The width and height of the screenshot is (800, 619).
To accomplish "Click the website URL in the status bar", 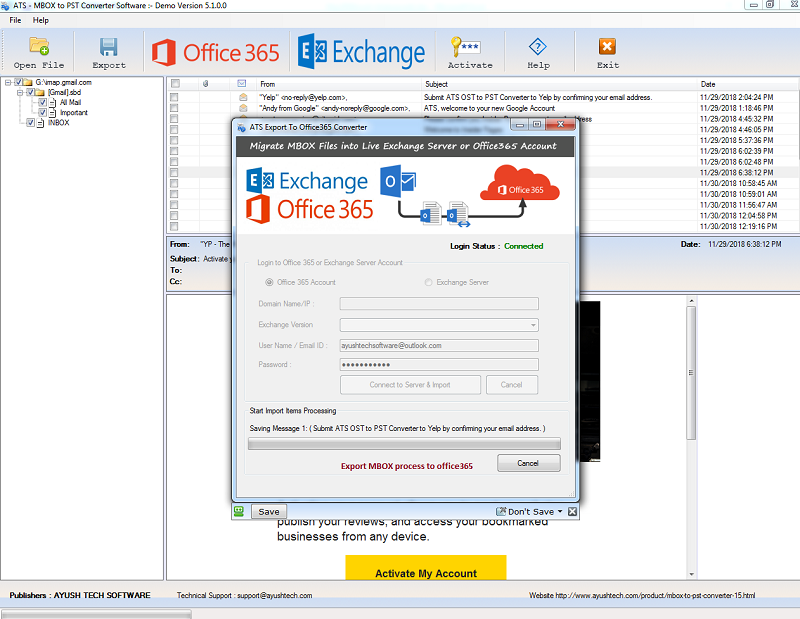I will click(655, 595).
